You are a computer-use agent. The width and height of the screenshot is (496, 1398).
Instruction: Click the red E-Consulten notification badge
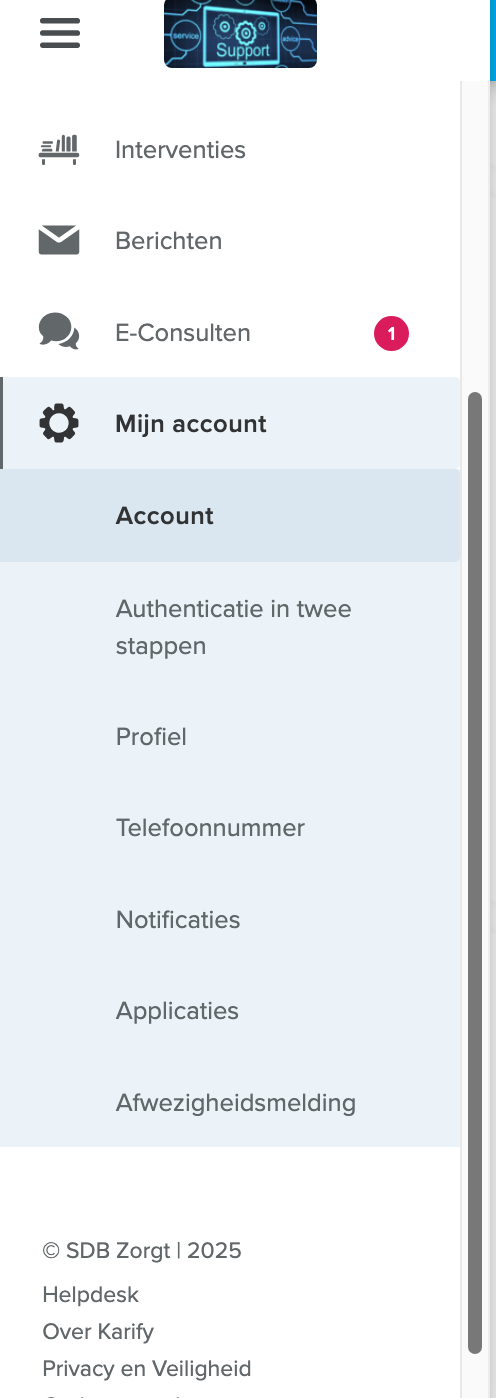[391, 333]
